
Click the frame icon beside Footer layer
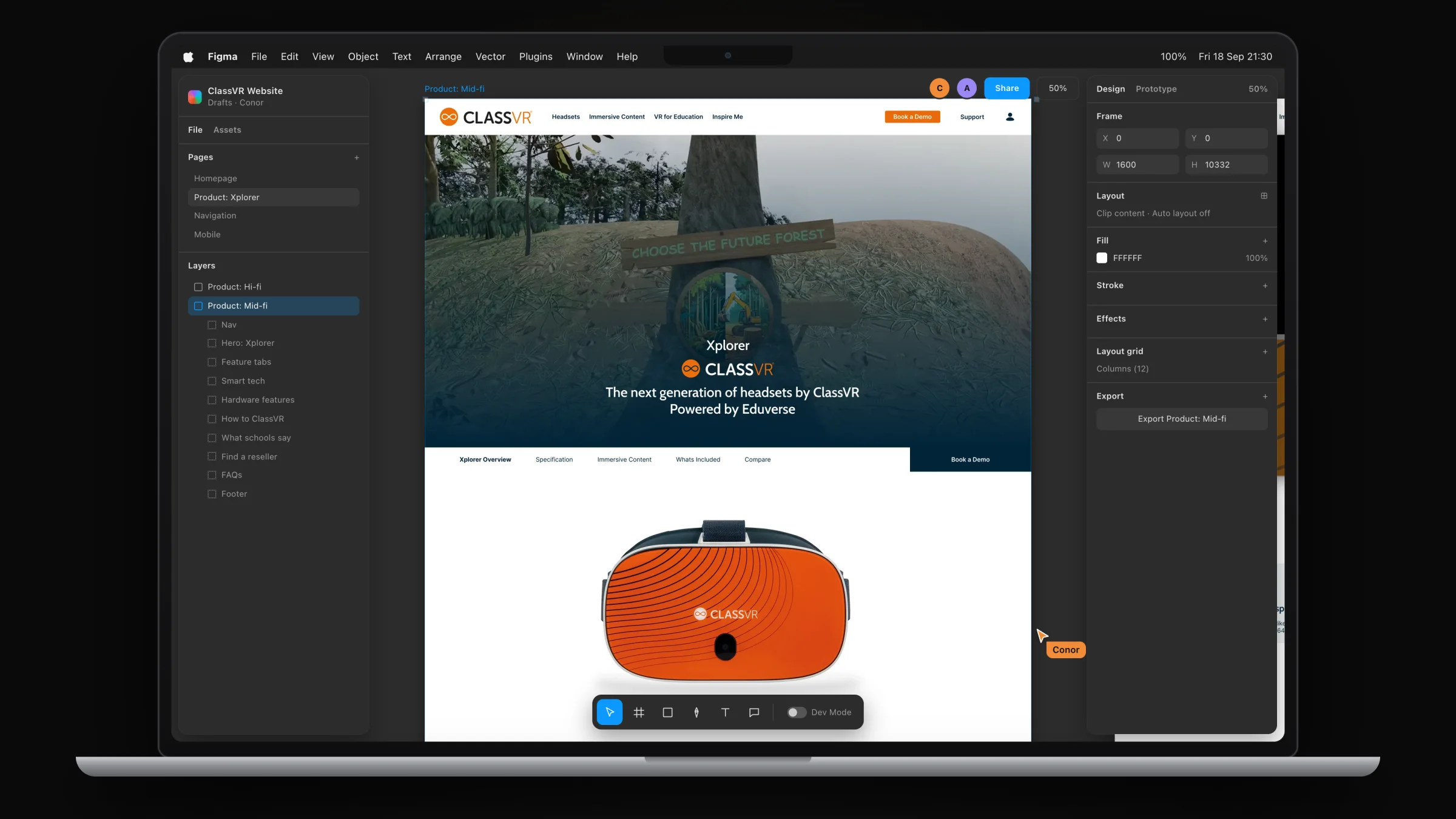[x=212, y=494]
